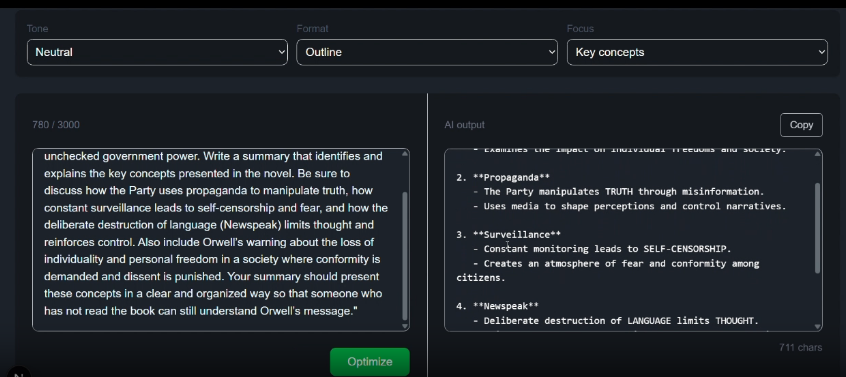Click the '780 / 3000' character counter
The width and height of the screenshot is (846, 377).
point(56,125)
